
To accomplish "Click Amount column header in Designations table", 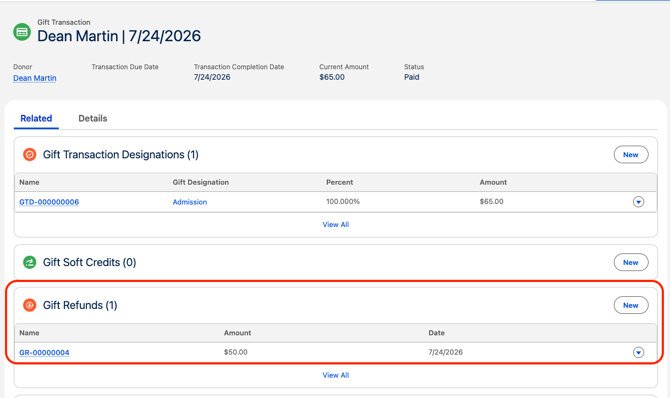I will coord(493,182).
